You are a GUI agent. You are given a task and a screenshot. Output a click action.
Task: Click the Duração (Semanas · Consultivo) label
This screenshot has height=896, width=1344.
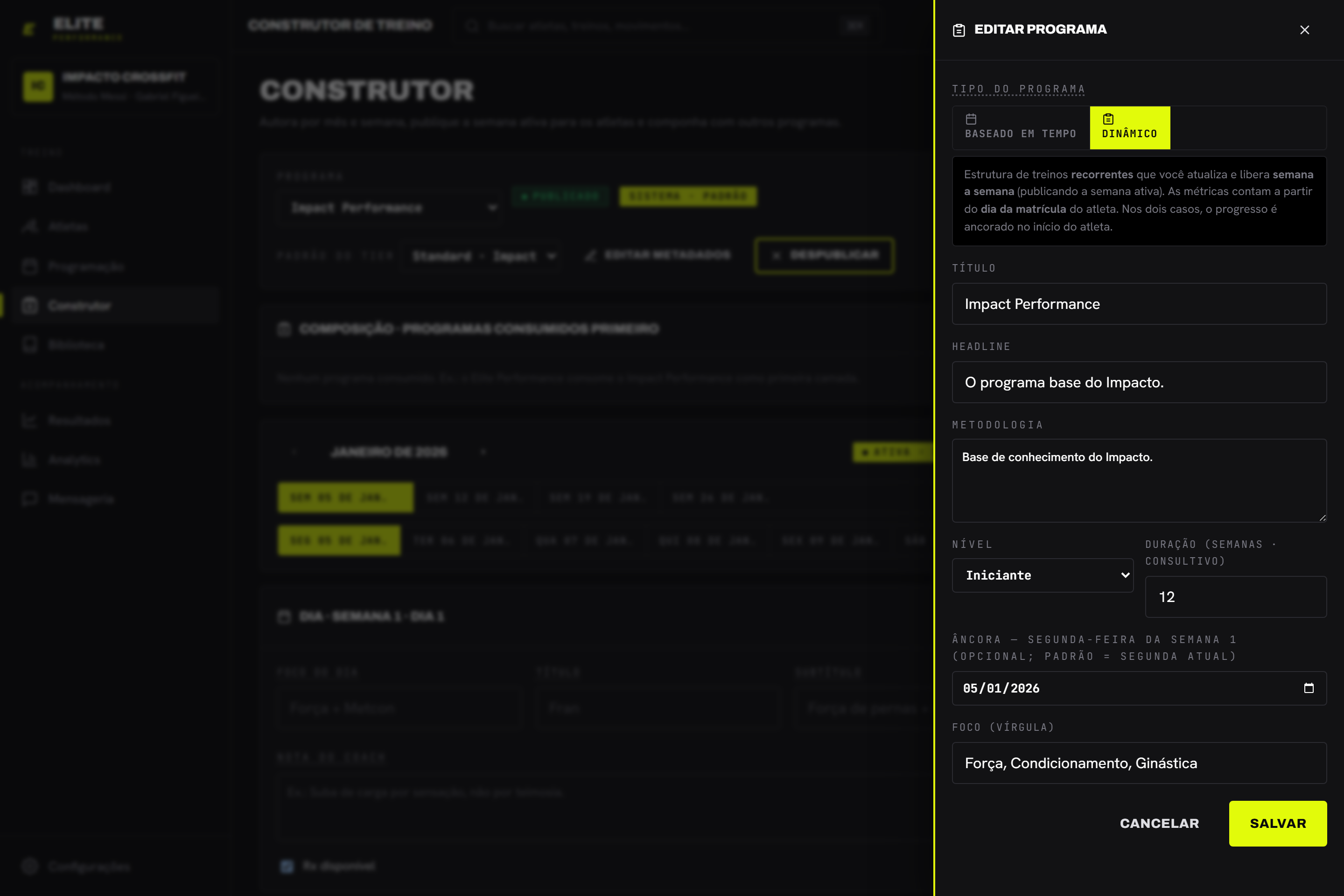1211,553
